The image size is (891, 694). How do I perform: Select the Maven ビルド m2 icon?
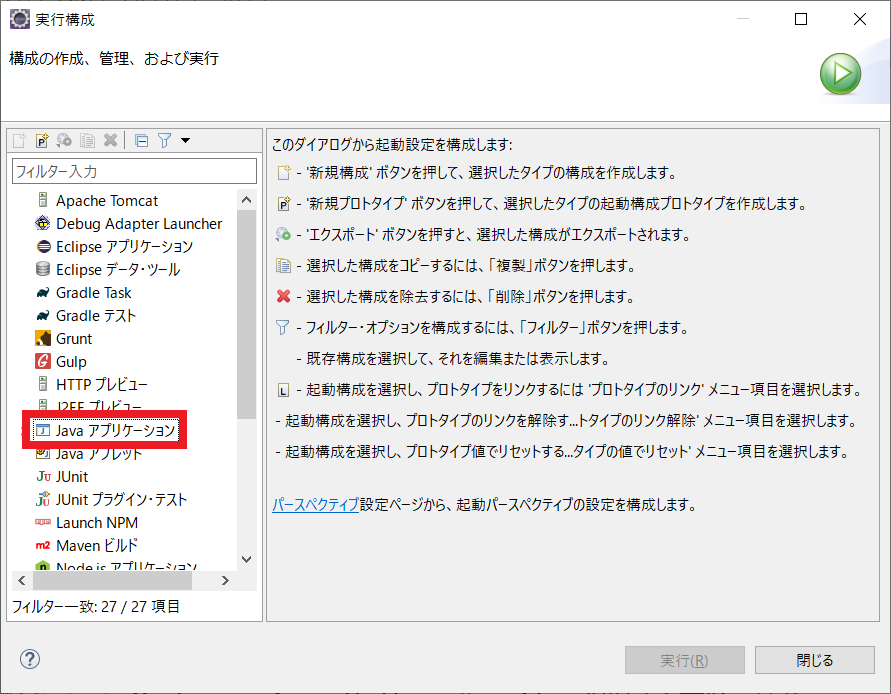point(43,546)
